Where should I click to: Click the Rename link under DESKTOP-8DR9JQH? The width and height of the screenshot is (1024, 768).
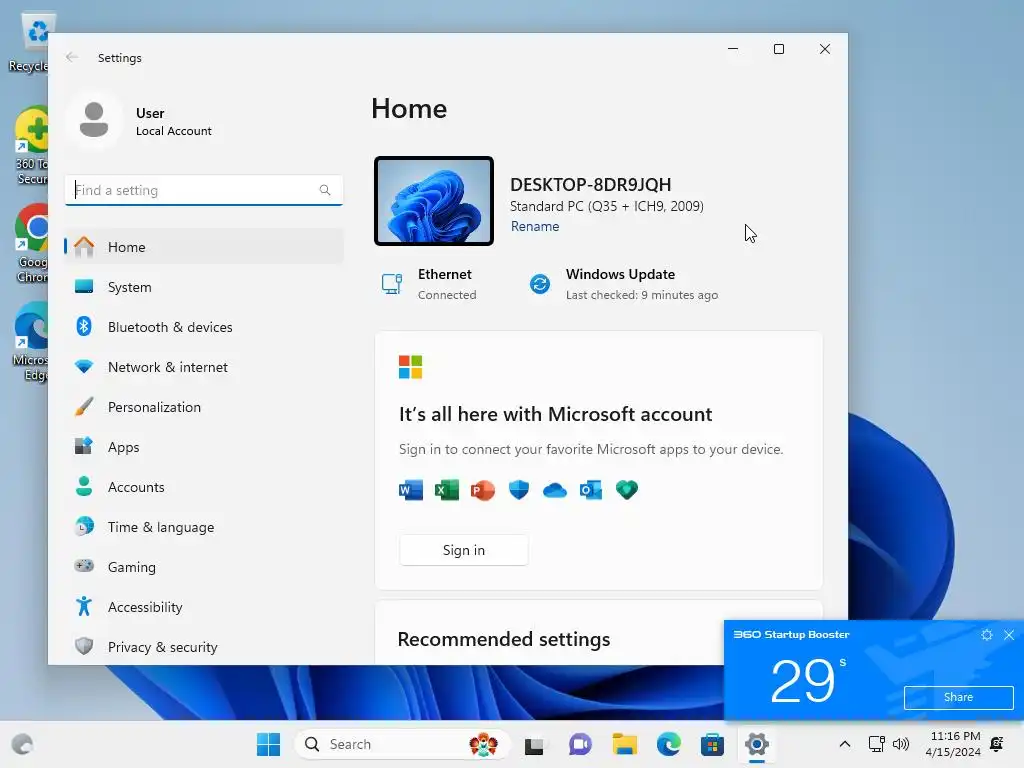tap(535, 227)
